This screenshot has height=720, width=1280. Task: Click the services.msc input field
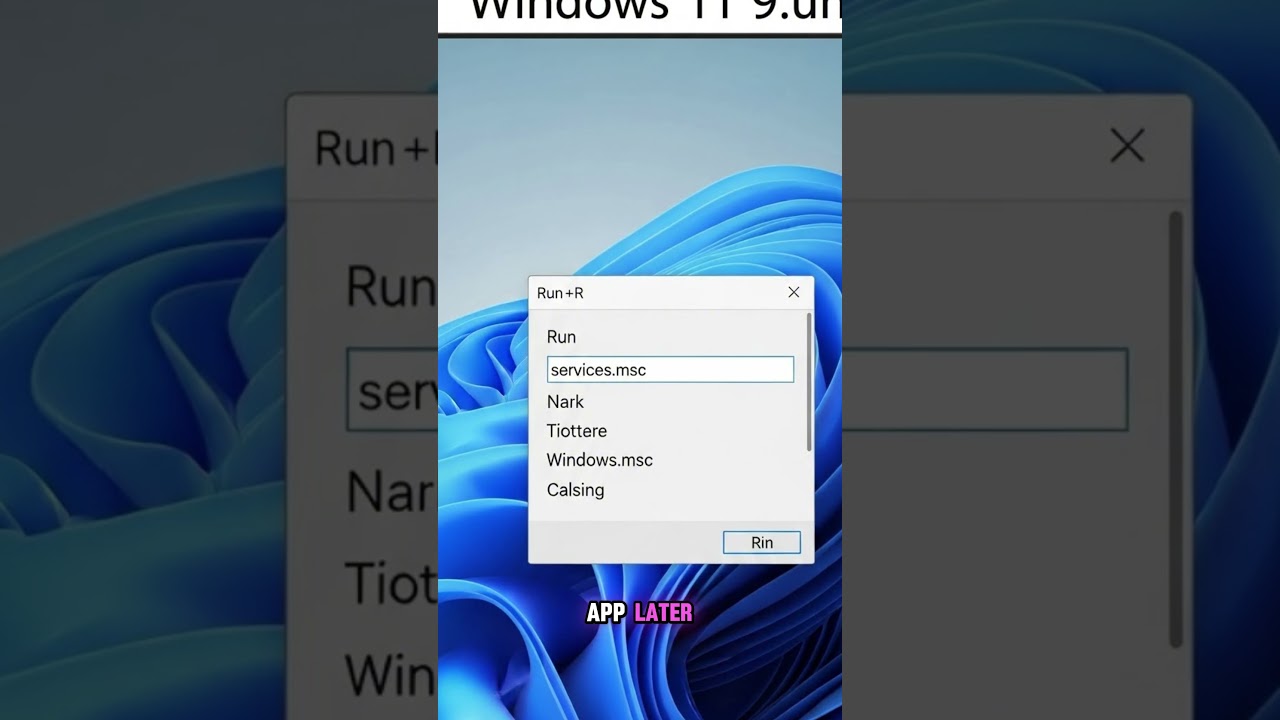[670, 369]
